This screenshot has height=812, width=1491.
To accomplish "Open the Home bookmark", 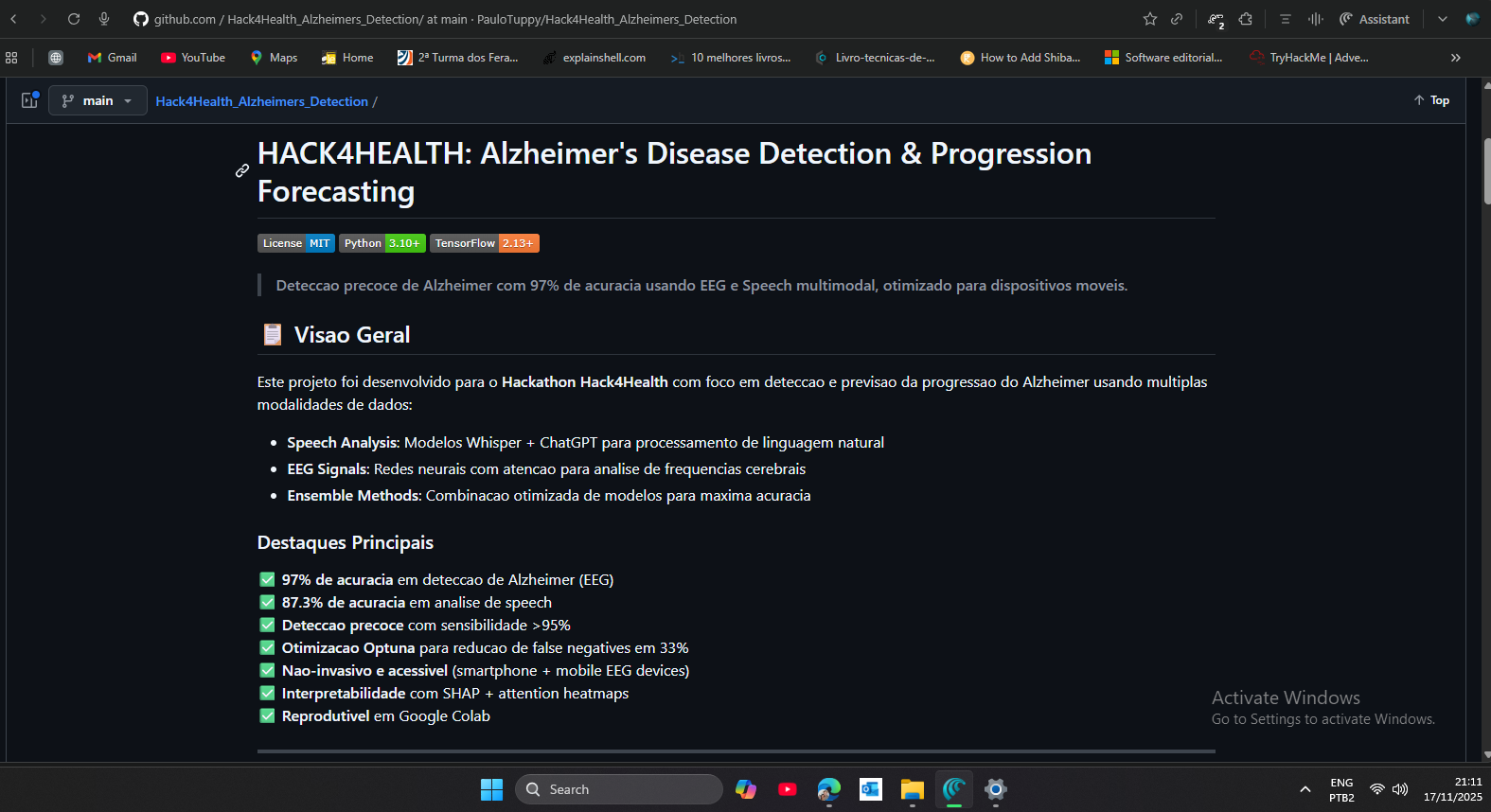I will point(347,58).
